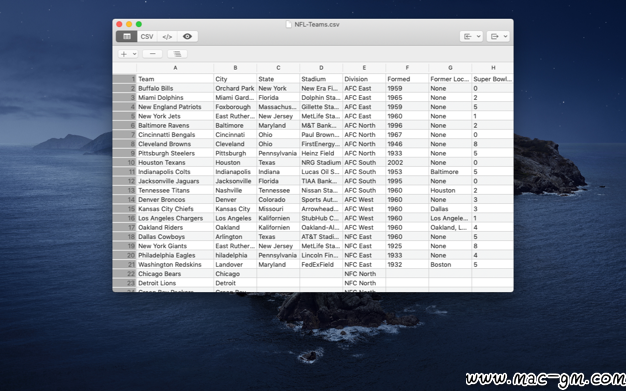Select row number 16 header

125,218
